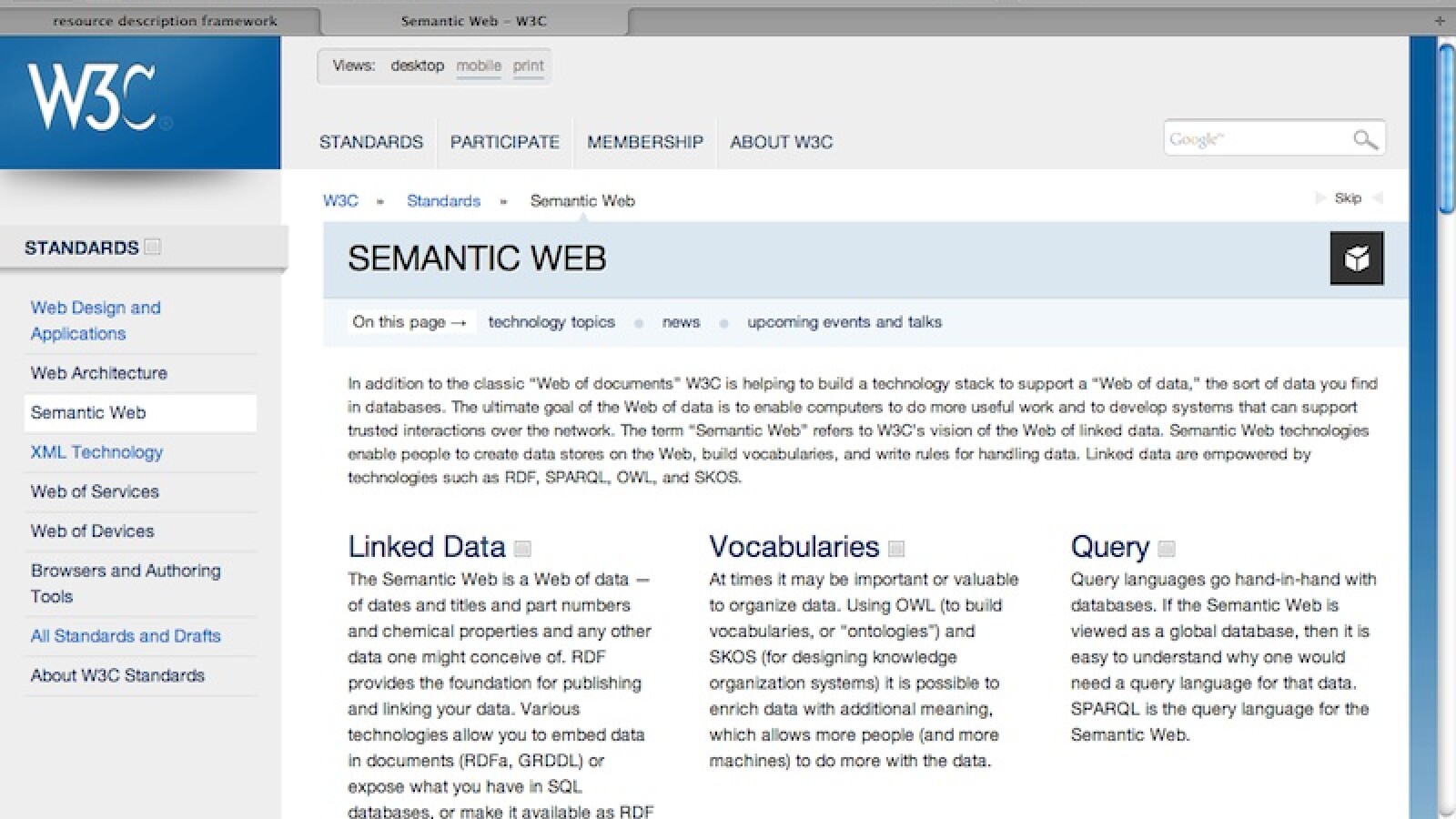Open the Participate menu item

coord(504,142)
